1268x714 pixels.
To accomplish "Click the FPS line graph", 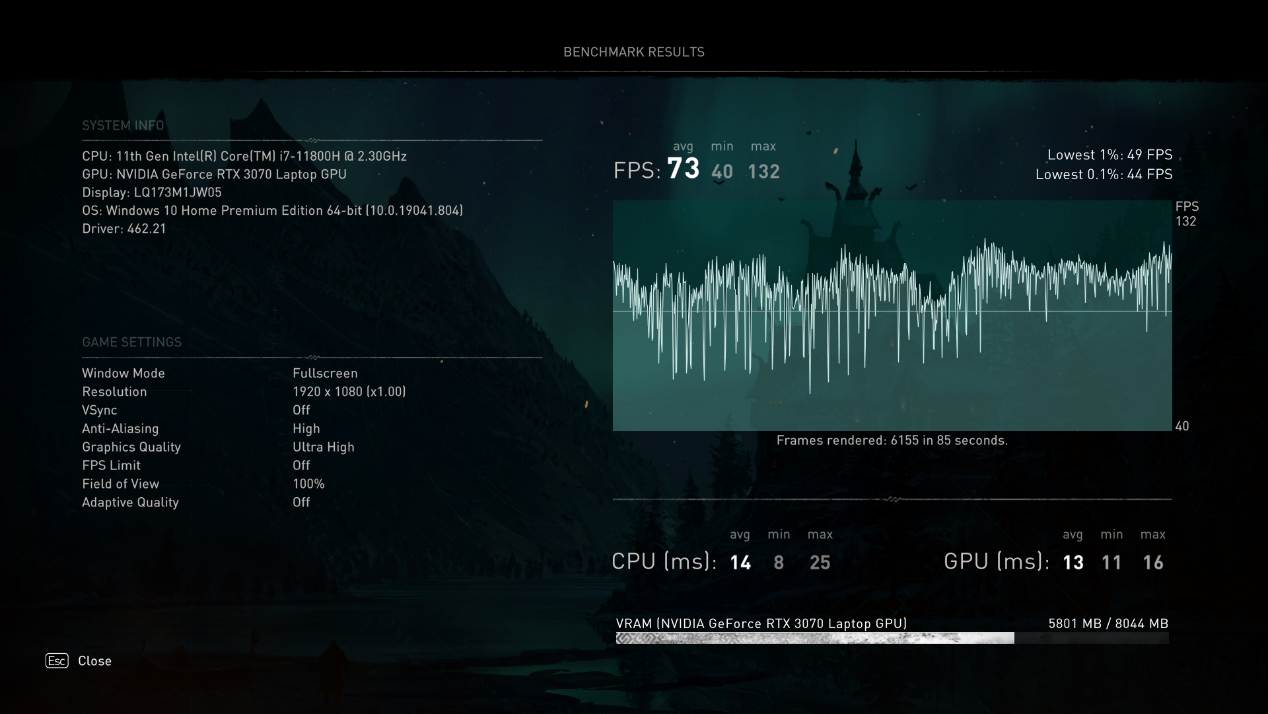I will click(892, 316).
